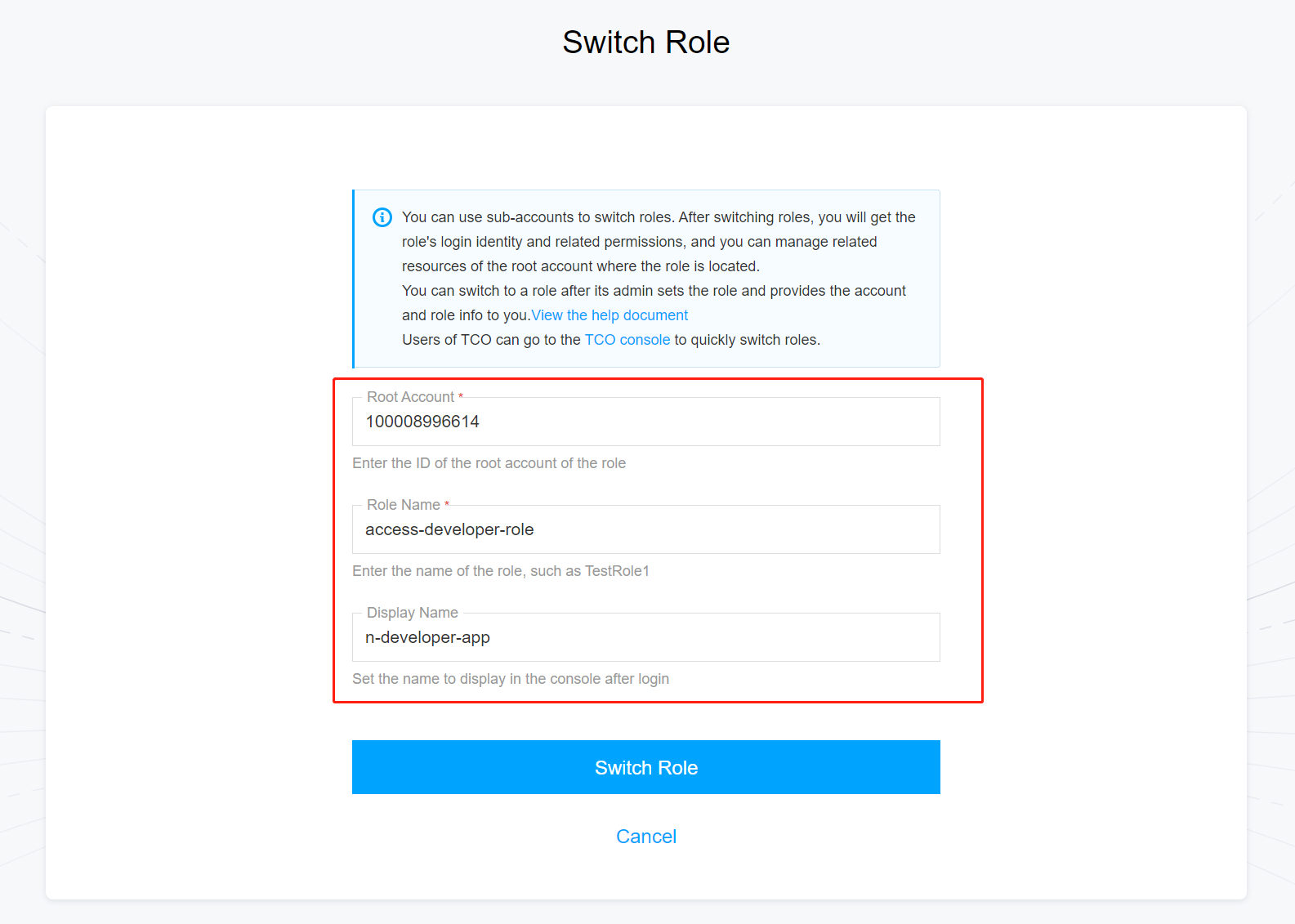Image resolution: width=1295 pixels, height=924 pixels.
Task: Focus the Root Account input field
Action: pos(645,422)
